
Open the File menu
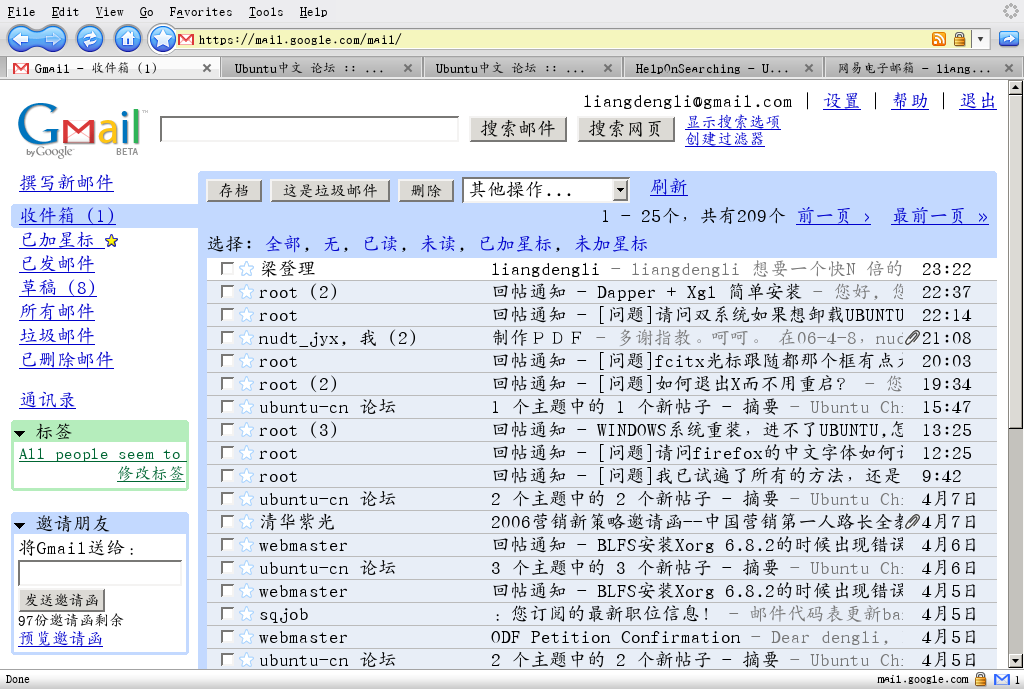(x=21, y=12)
